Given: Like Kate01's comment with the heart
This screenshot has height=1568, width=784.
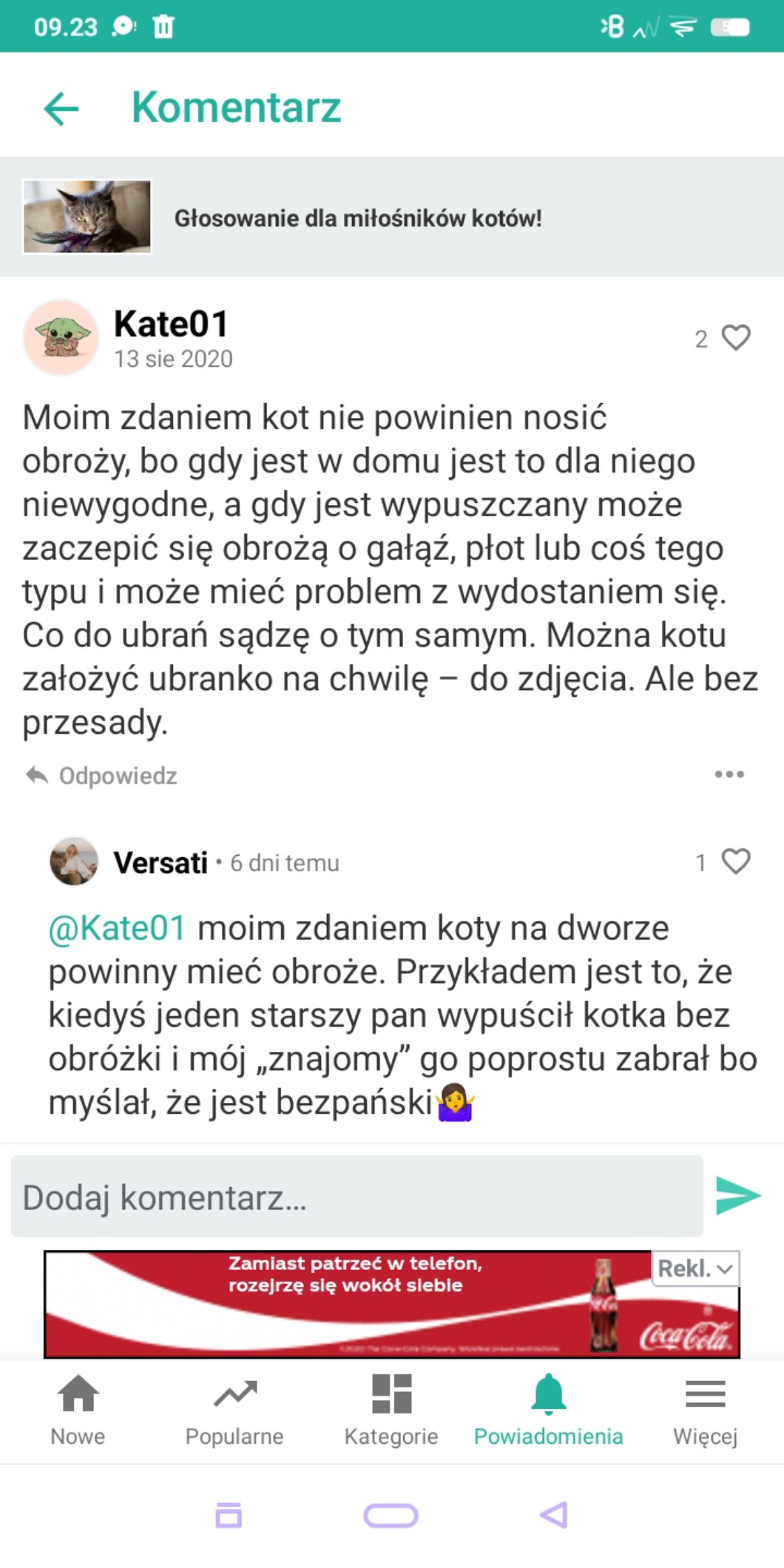Looking at the screenshot, I should pos(735,338).
